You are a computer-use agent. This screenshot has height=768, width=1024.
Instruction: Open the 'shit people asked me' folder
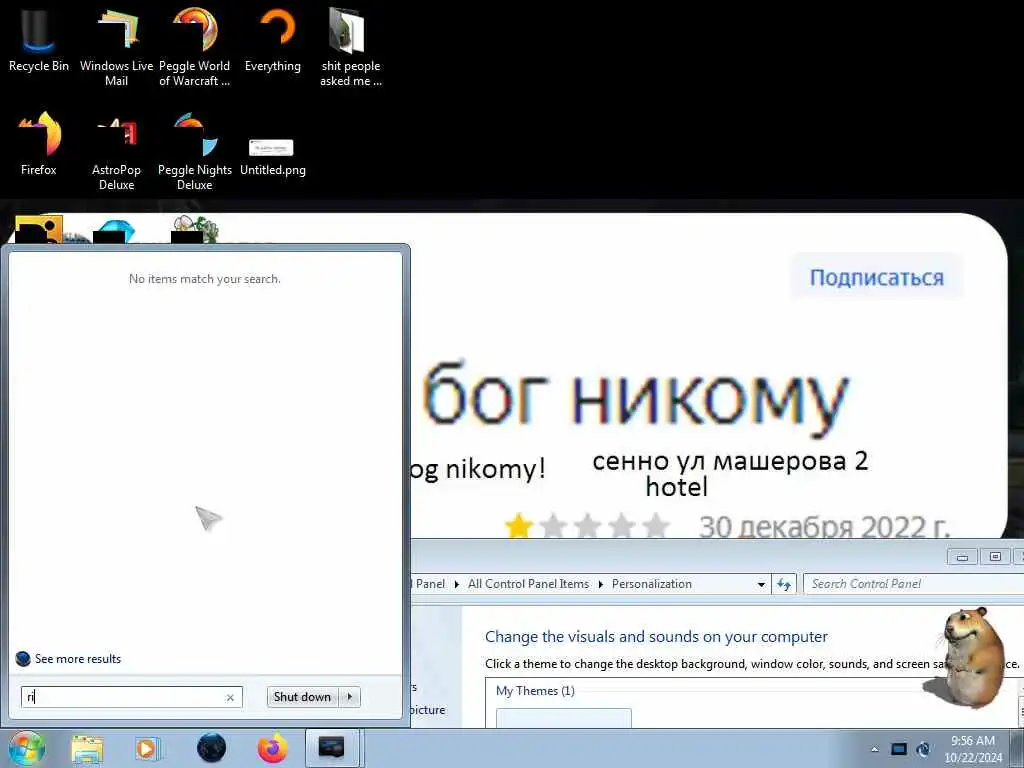coord(350,47)
